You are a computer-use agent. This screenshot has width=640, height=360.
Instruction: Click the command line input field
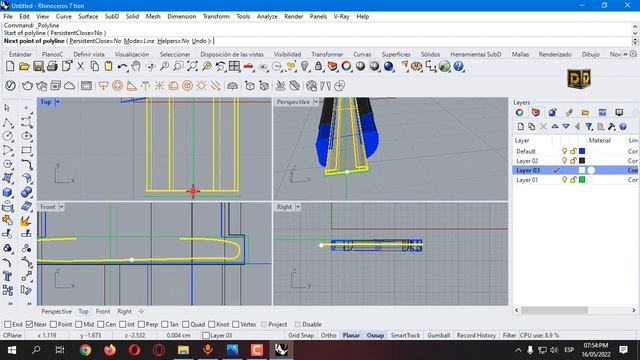[x=317, y=41]
